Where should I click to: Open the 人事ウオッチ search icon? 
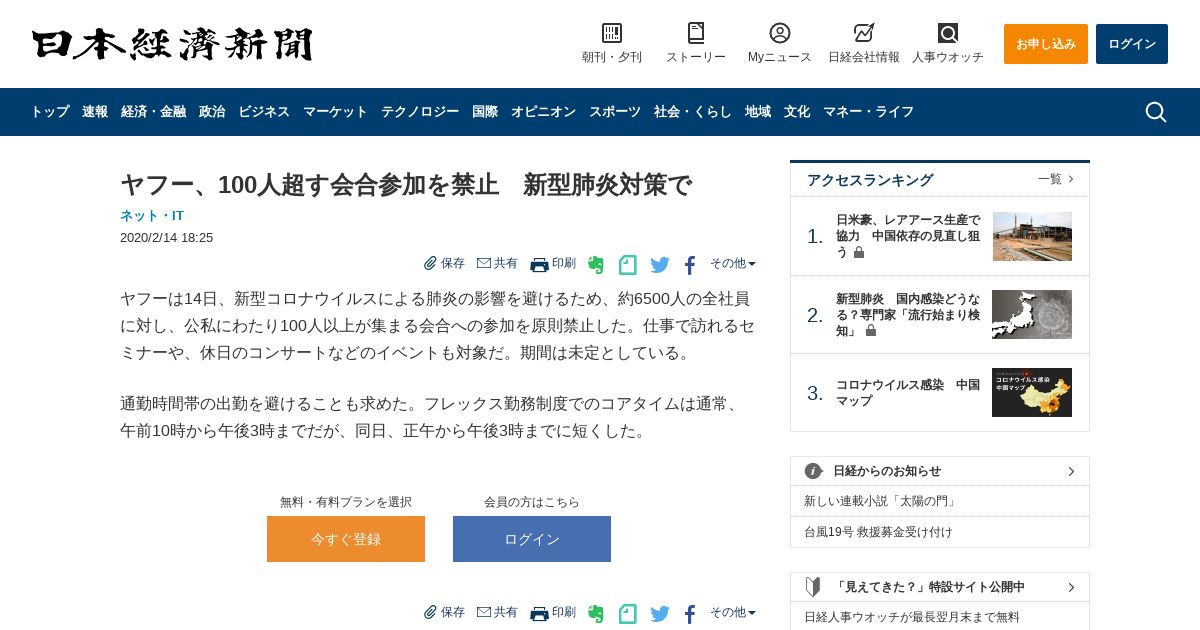(x=948, y=33)
